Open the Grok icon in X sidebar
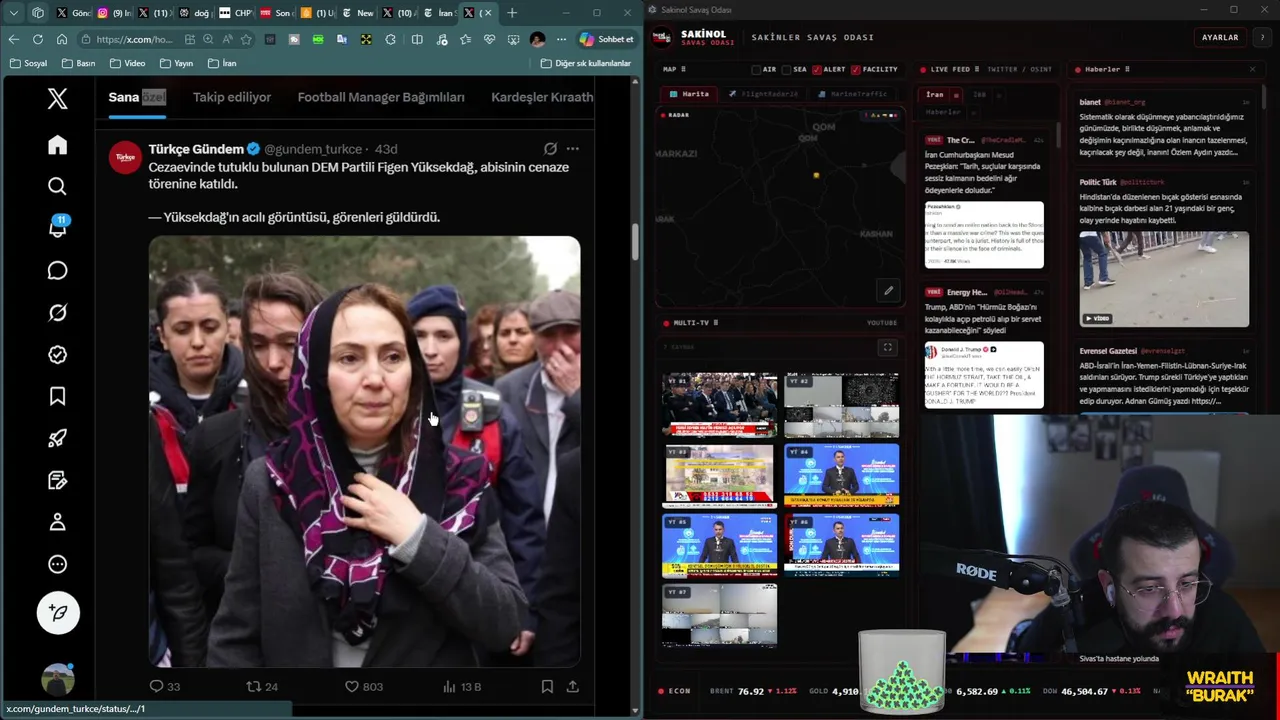Image resolution: width=1280 pixels, height=720 pixels. [57, 313]
